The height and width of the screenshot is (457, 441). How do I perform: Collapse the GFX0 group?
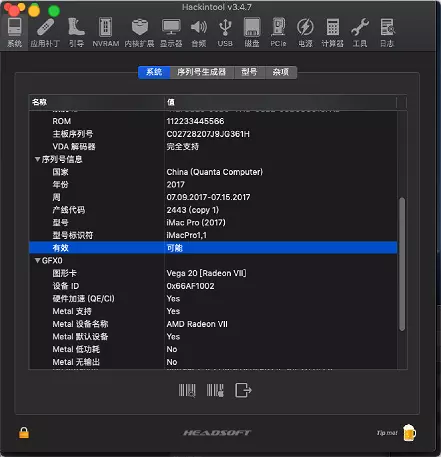(38, 261)
